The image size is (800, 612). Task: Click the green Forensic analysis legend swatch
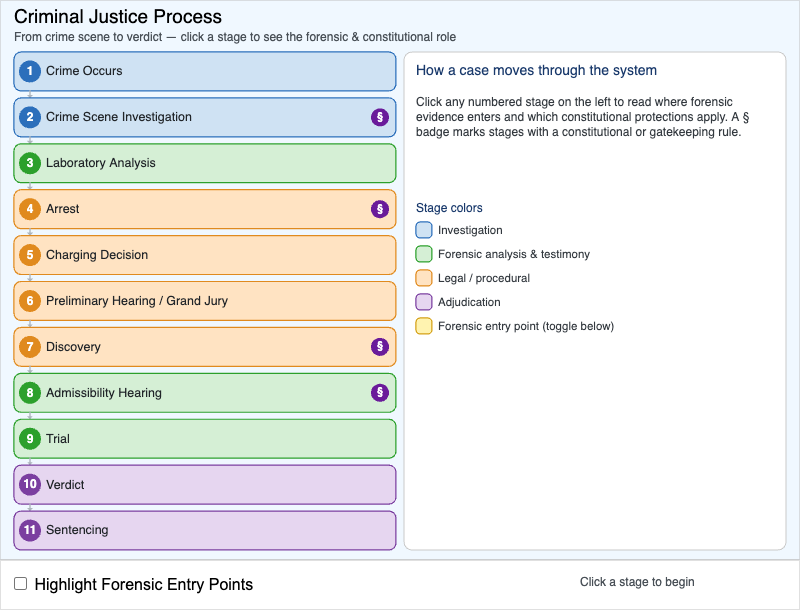click(x=423, y=254)
